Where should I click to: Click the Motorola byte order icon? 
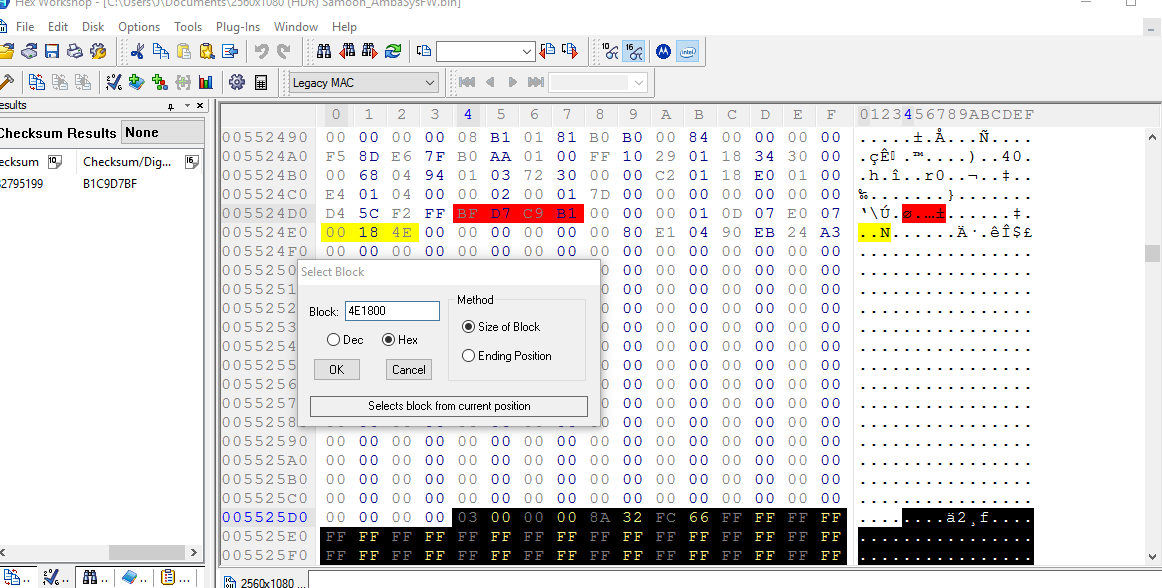[x=663, y=51]
